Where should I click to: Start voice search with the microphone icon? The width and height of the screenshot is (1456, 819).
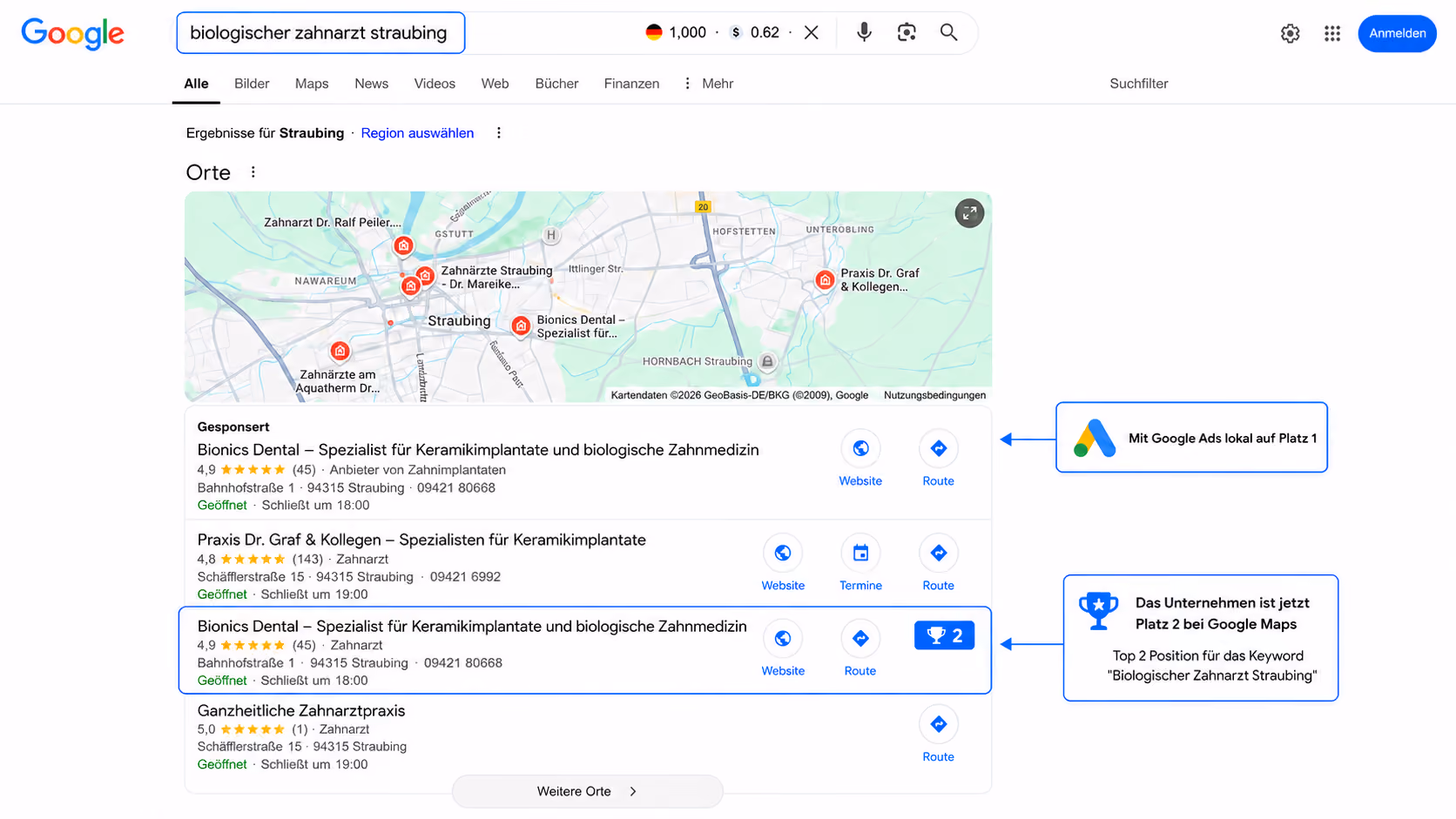[863, 33]
